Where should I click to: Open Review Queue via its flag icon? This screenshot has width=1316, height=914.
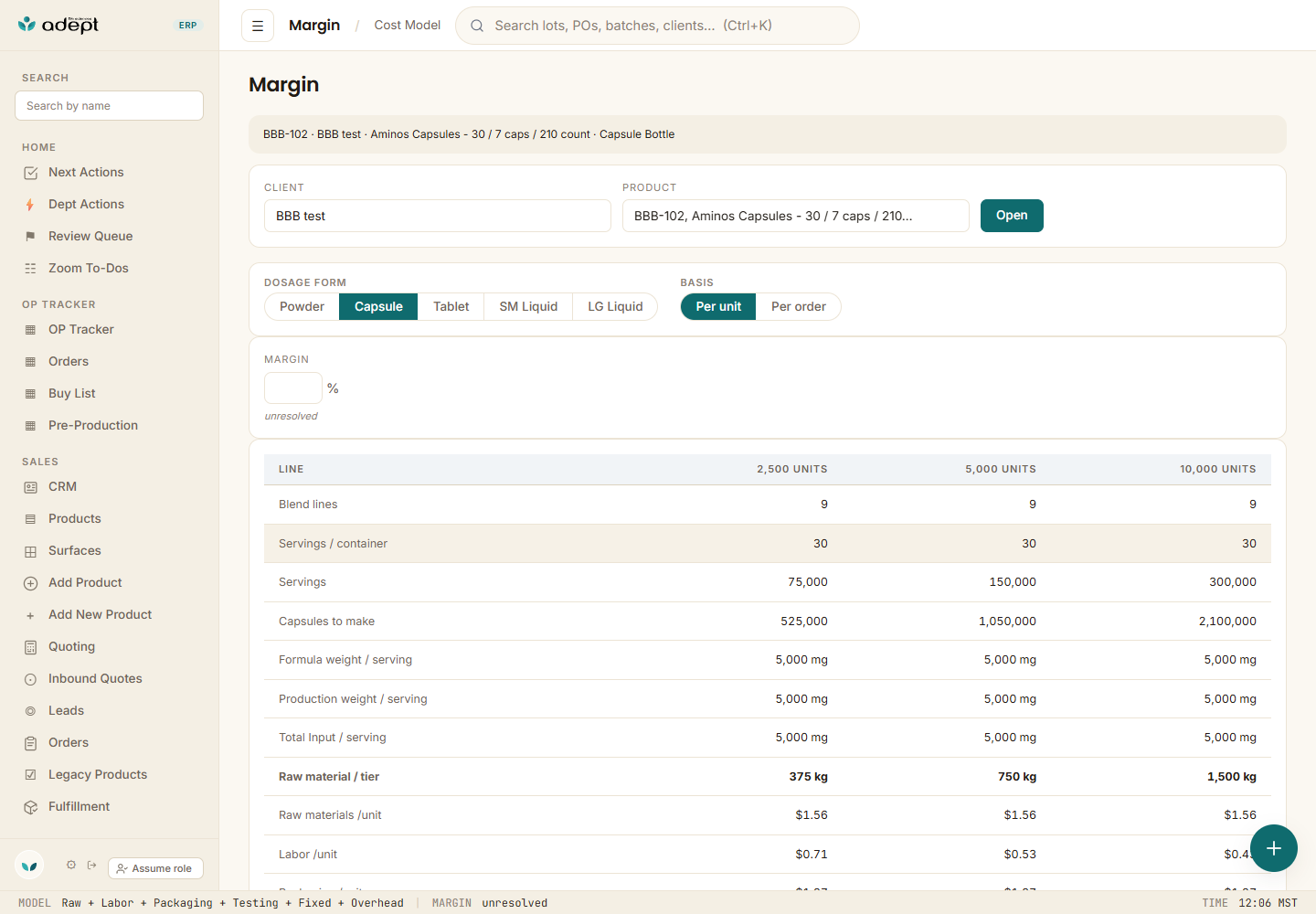pos(30,237)
